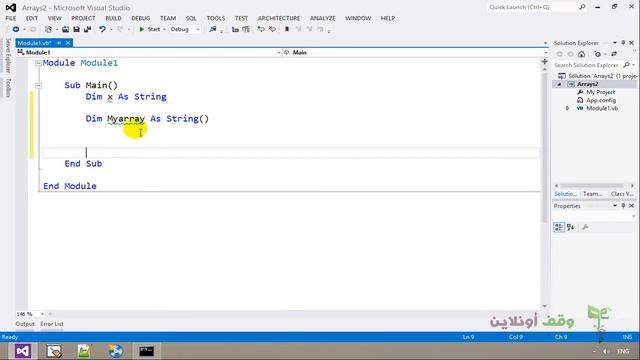Screen dimensions: 640x360
Task: Open the EDIT menu
Action: (x=32, y=18)
